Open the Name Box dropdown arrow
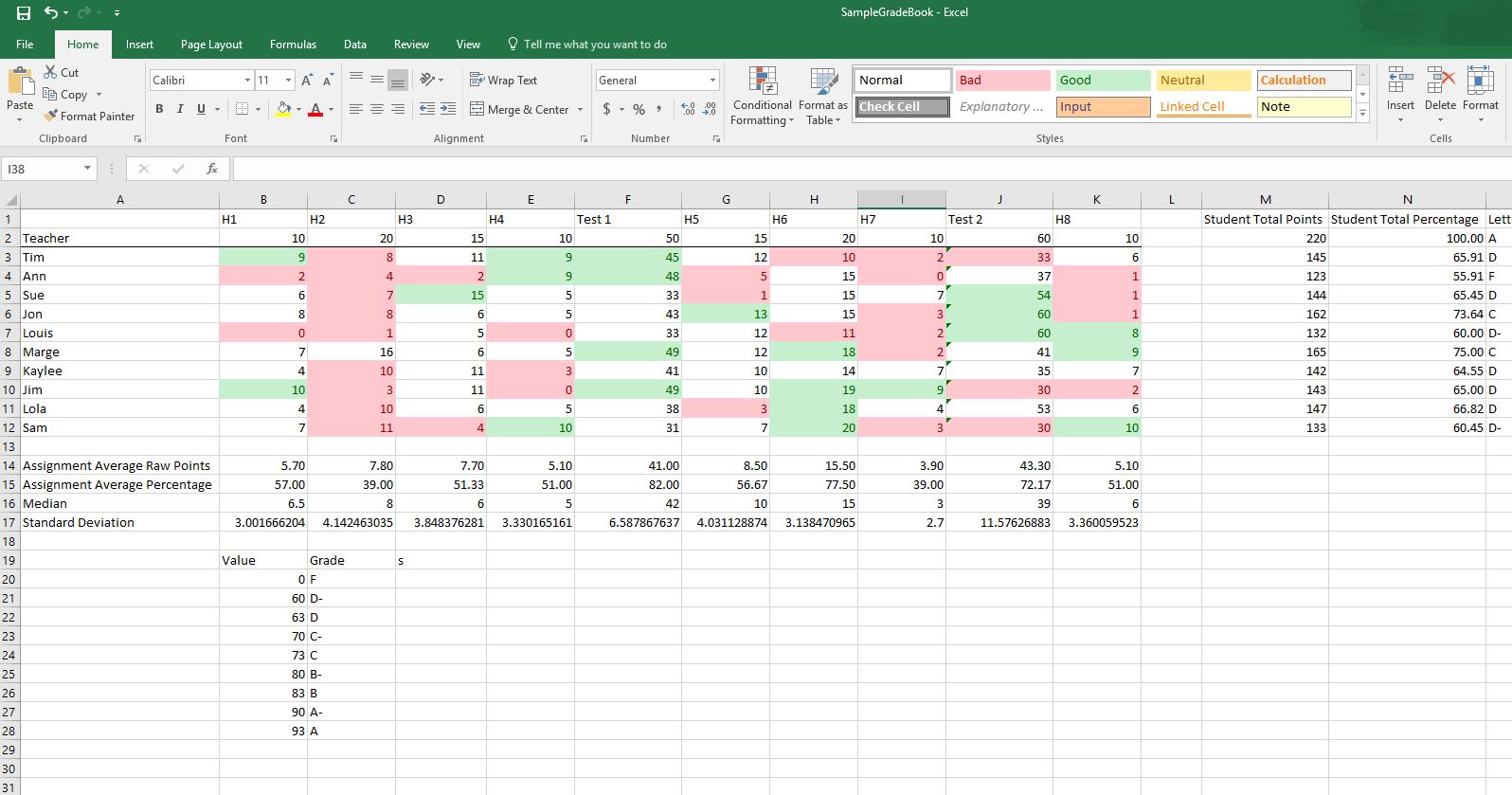 tap(87, 169)
